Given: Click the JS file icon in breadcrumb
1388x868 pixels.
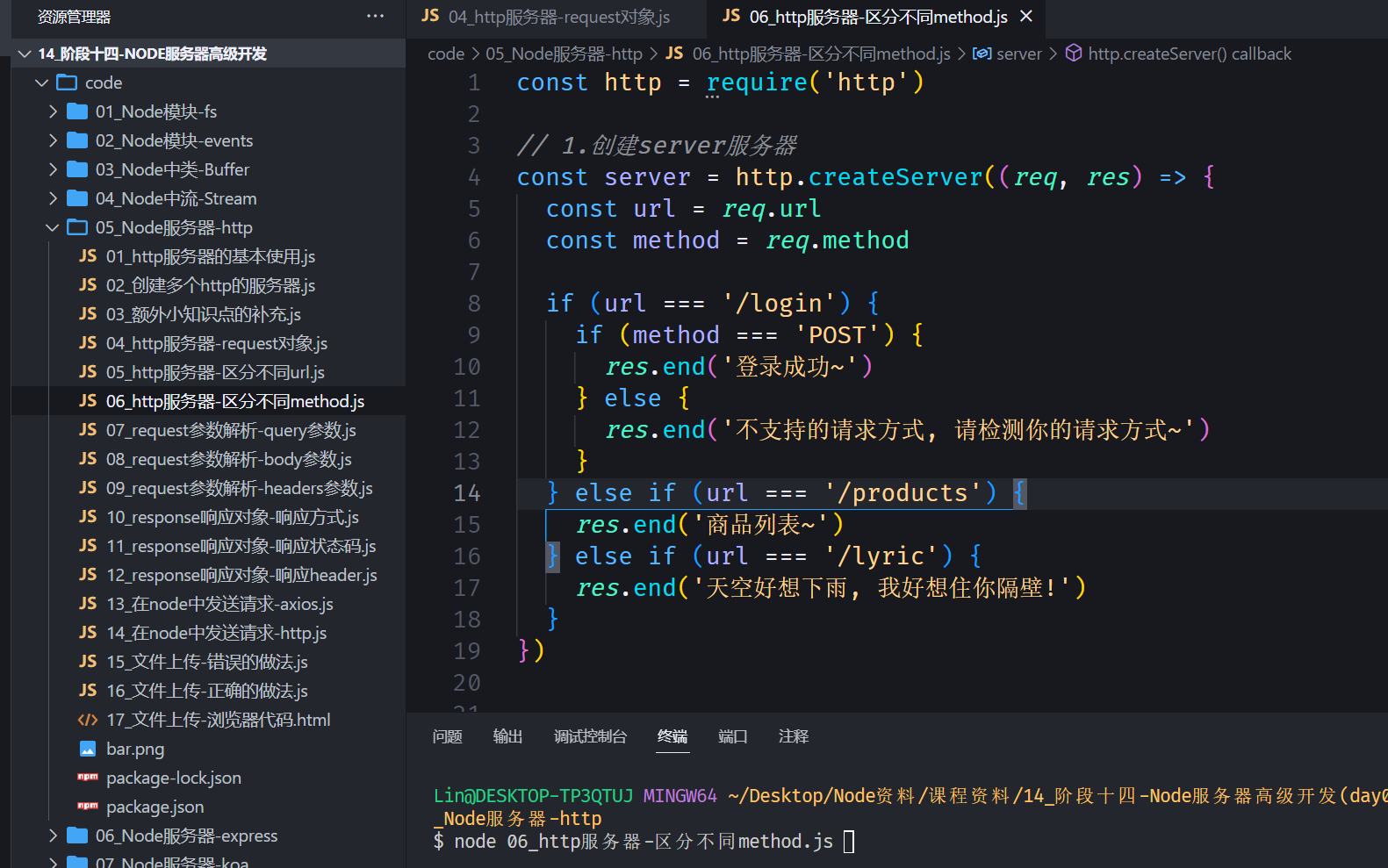Looking at the screenshot, I should [x=674, y=54].
